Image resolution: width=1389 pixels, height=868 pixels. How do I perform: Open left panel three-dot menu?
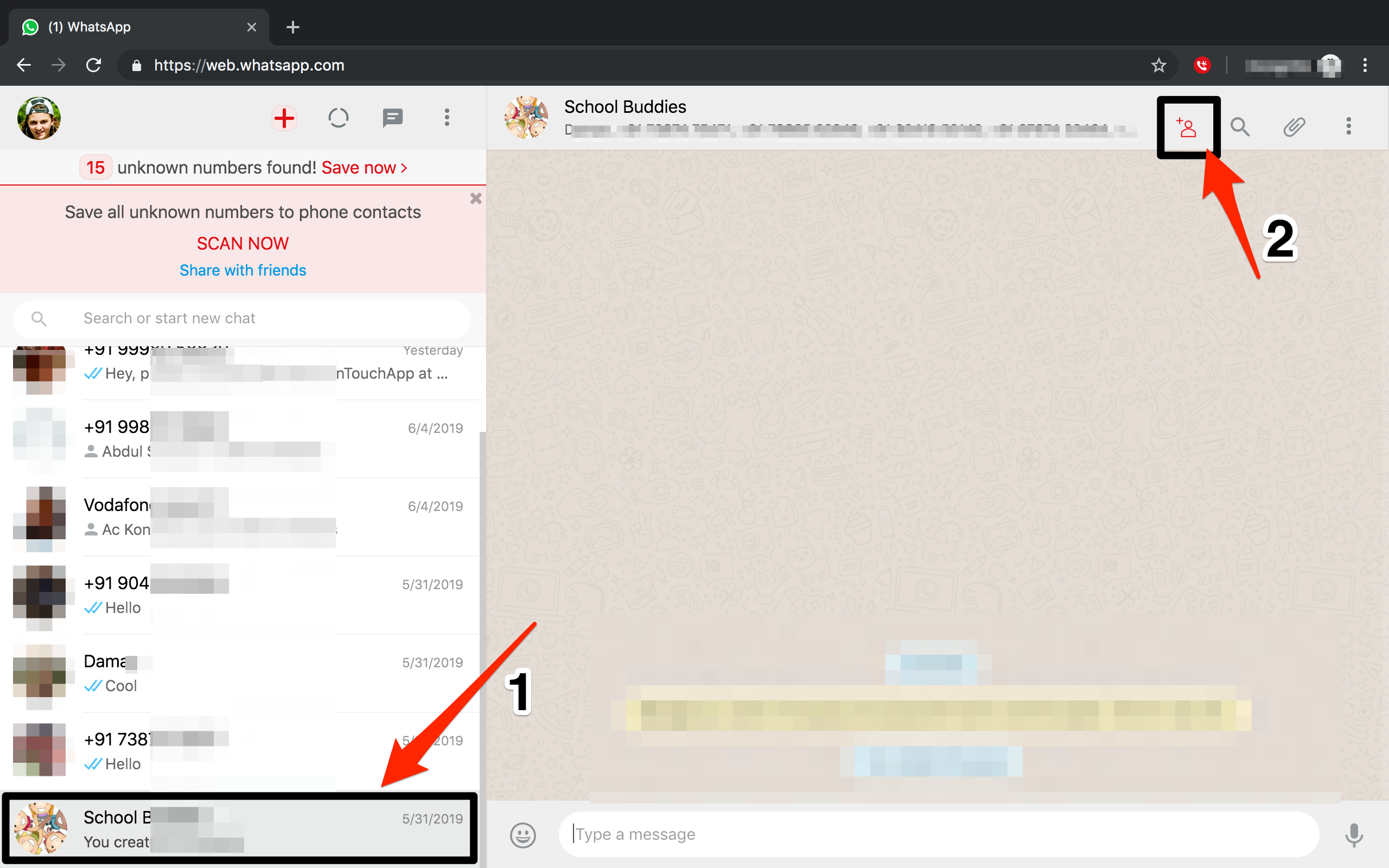[447, 118]
